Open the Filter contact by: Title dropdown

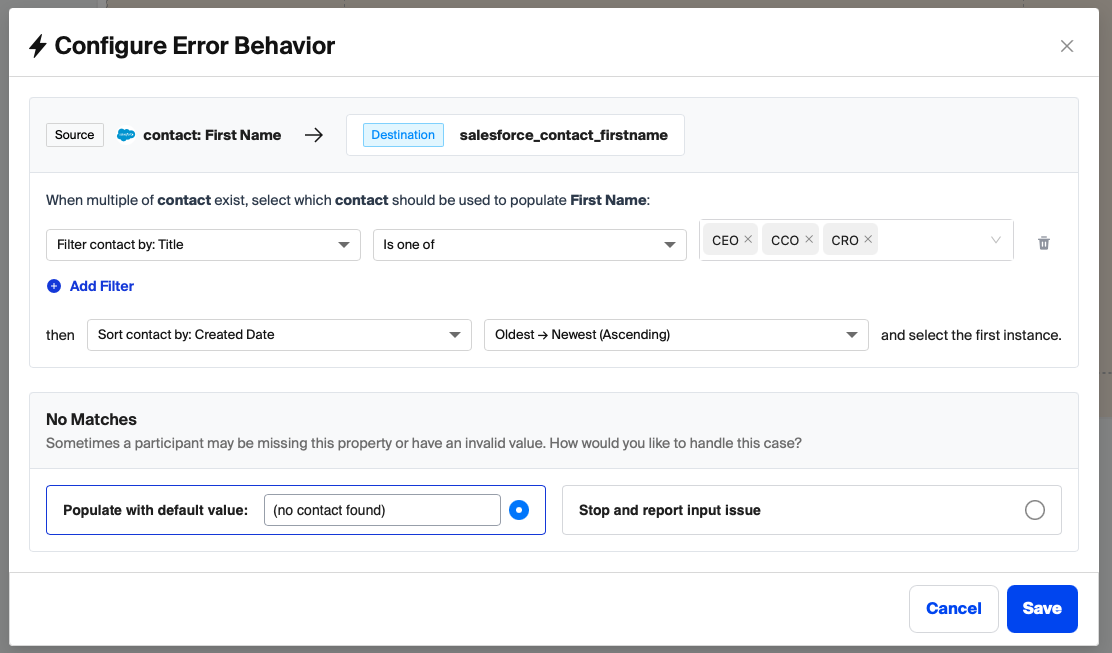pos(203,244)
